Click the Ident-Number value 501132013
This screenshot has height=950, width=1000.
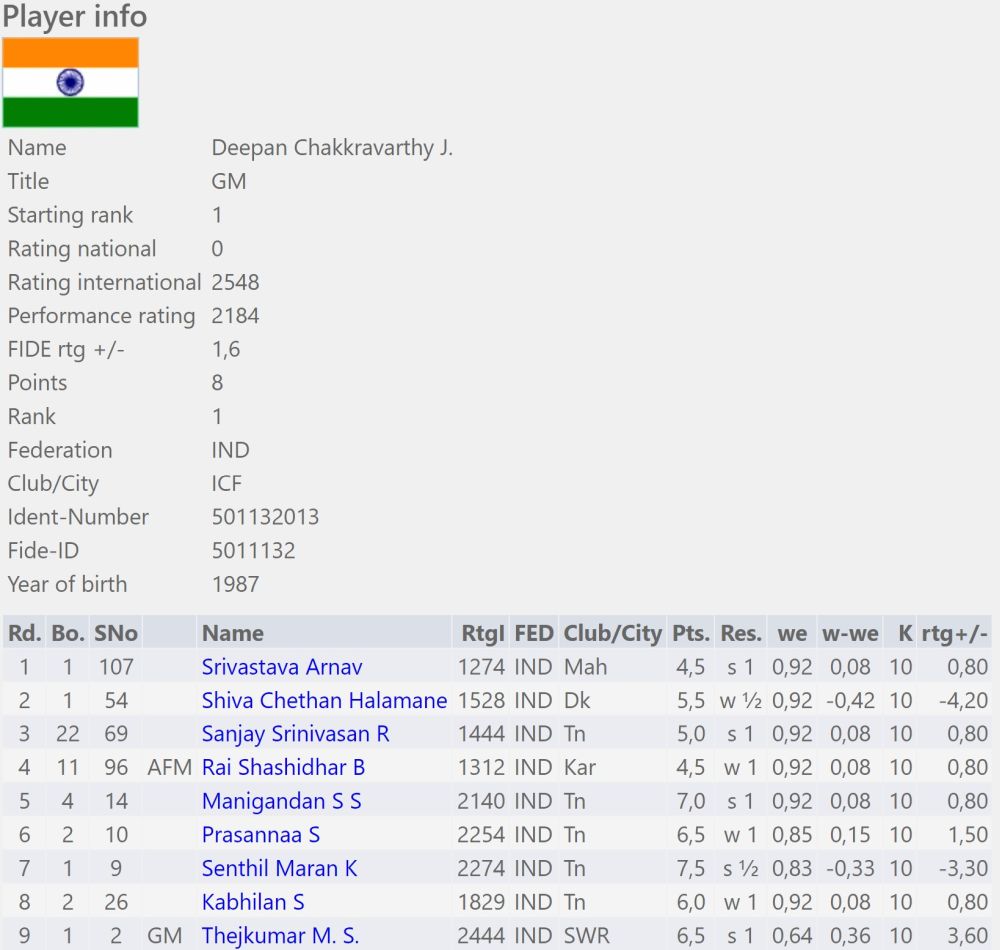click(x=265, y=517)
